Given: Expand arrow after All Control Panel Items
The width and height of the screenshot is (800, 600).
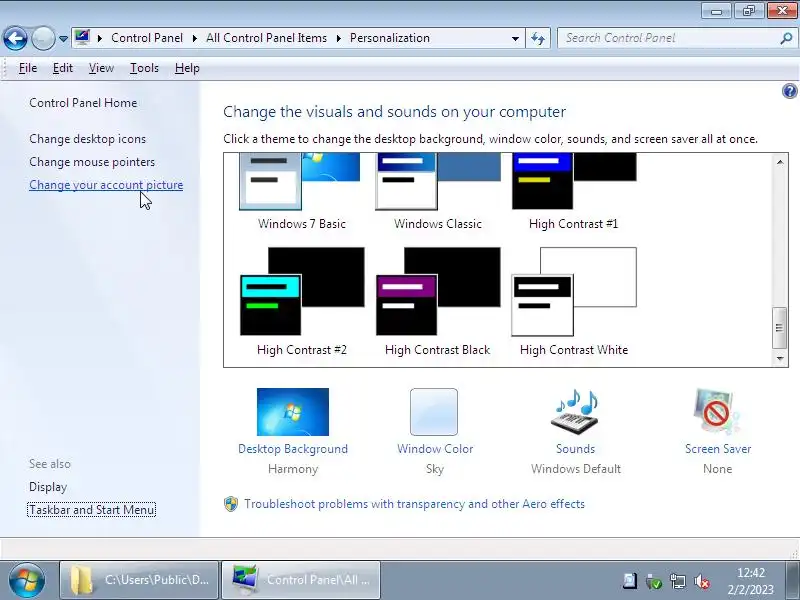Looking at the screenshot, I should [x=338, y=38].
